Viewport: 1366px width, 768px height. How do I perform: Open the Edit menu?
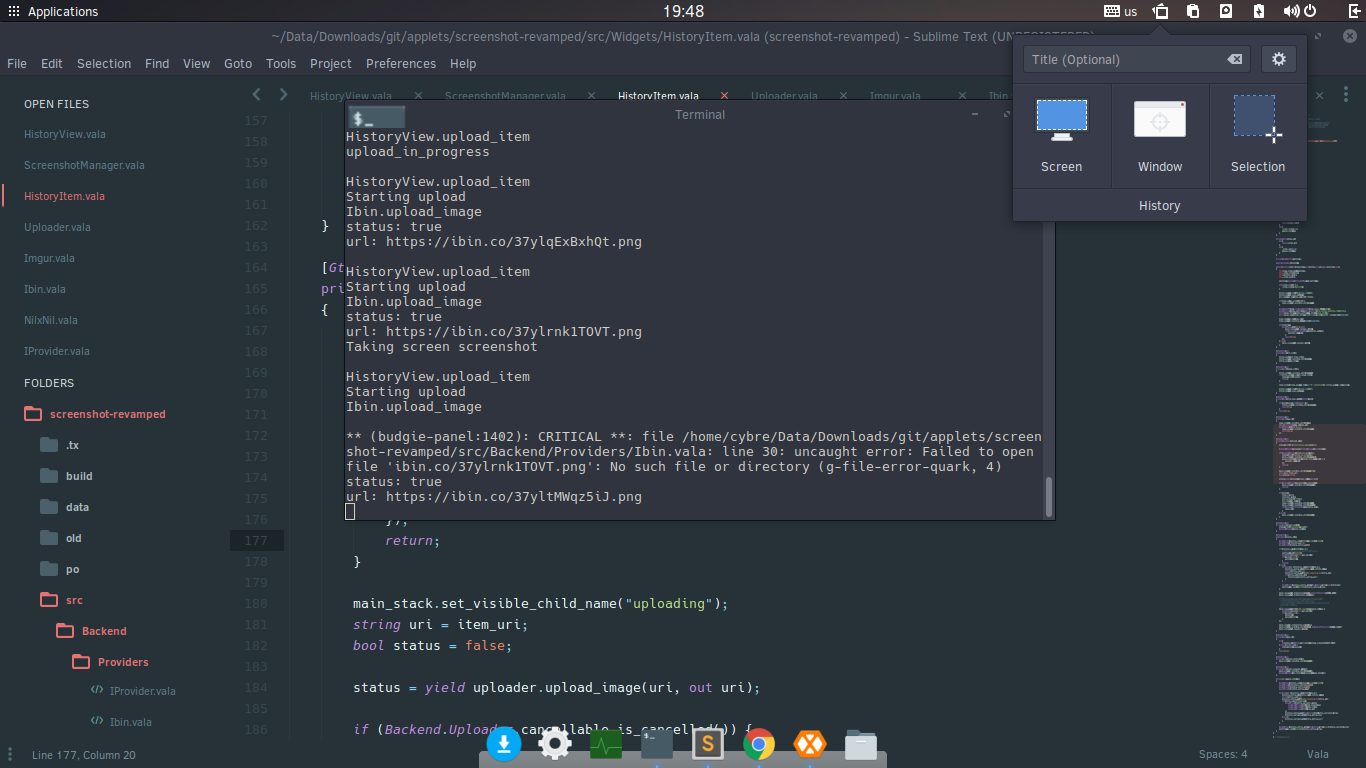[x=52, y=63]
